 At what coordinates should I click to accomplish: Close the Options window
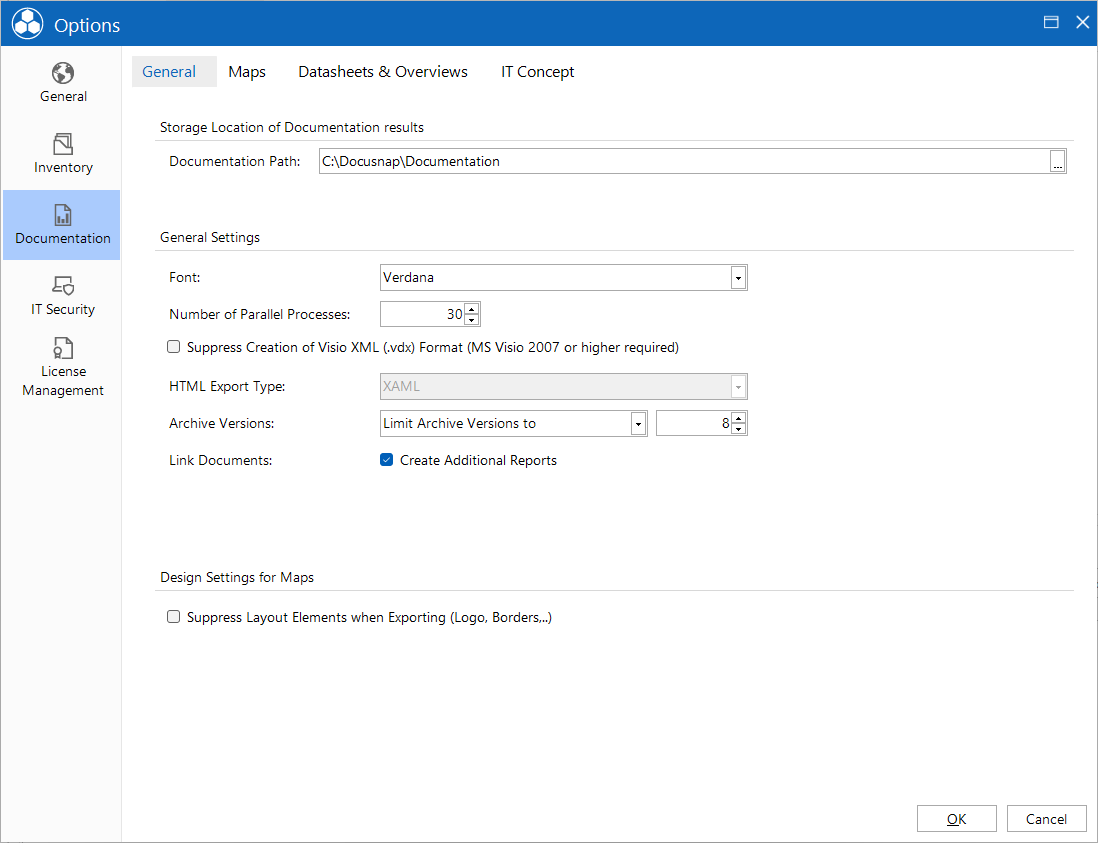click(x=1083, y=22)
